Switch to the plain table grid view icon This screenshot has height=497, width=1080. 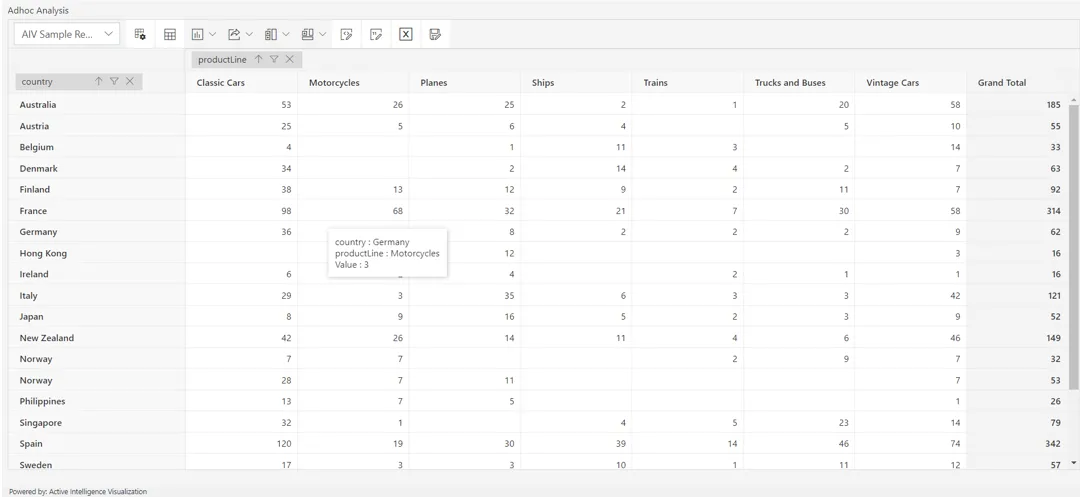pos(169,34)
